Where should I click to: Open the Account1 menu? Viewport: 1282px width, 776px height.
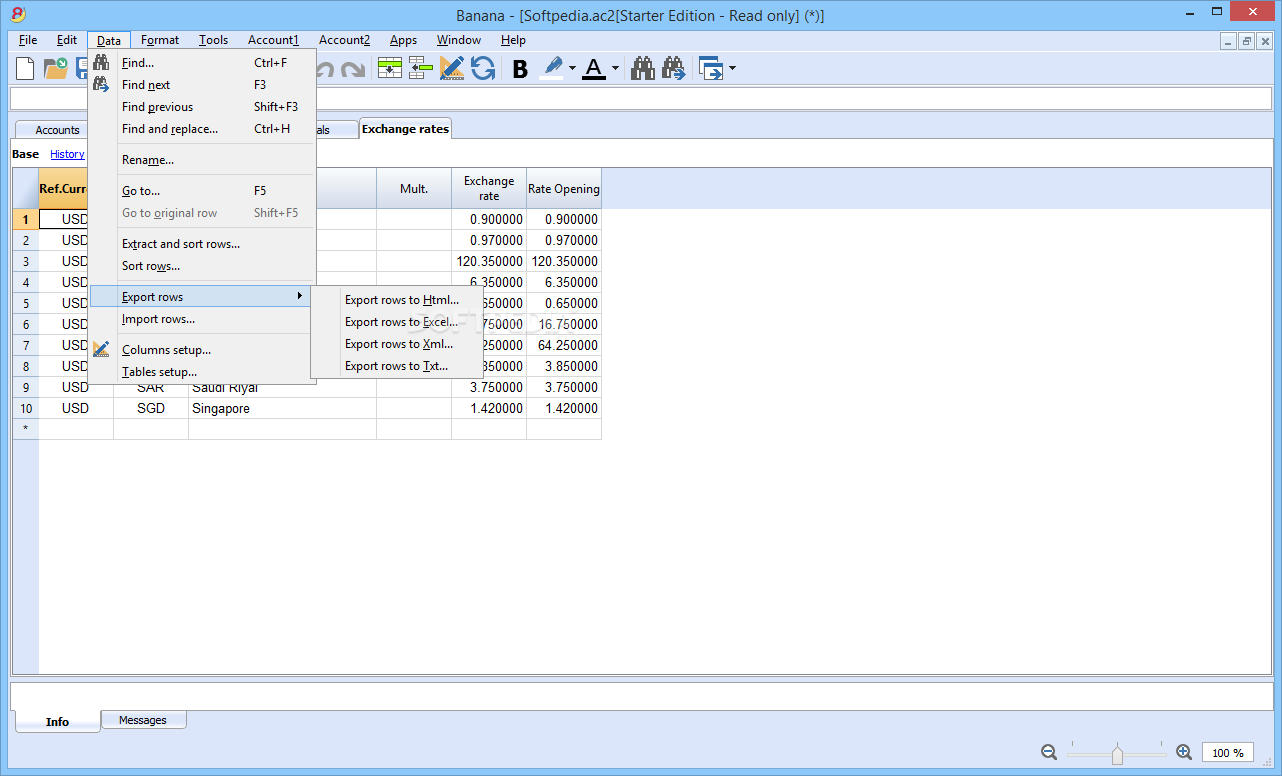pos(273,40)
